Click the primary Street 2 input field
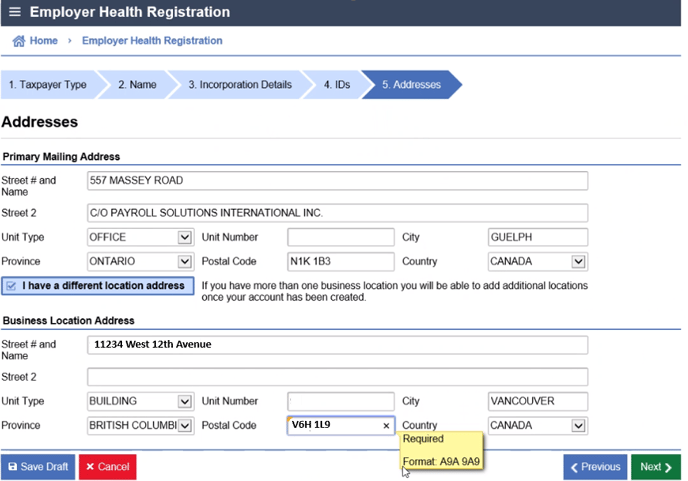The width and height of the screenshot is (688, 481). click(337, 213)
